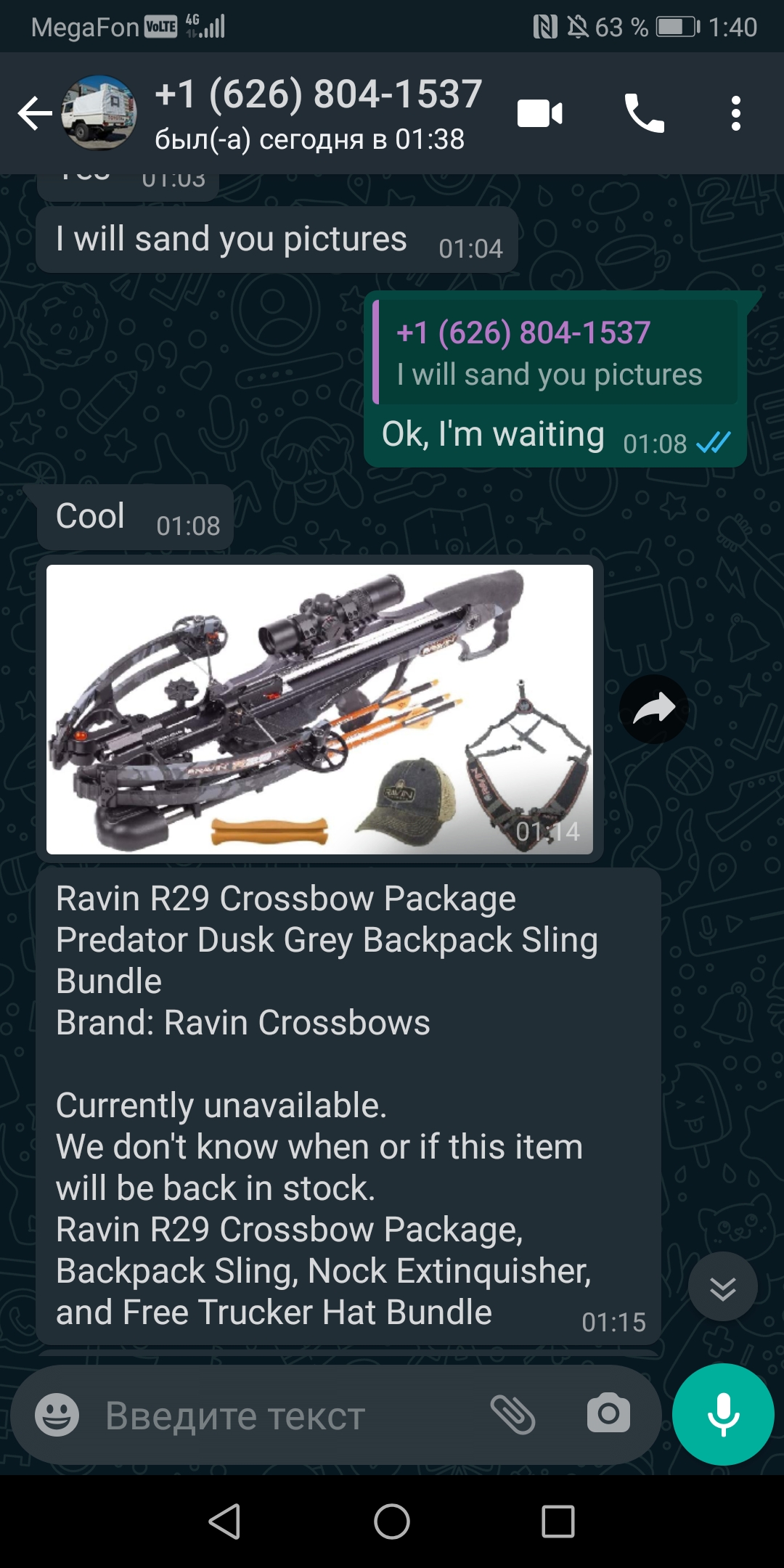Tap Android home circle button
The width and height of the screenshot is (784, 1568).
392,1522
